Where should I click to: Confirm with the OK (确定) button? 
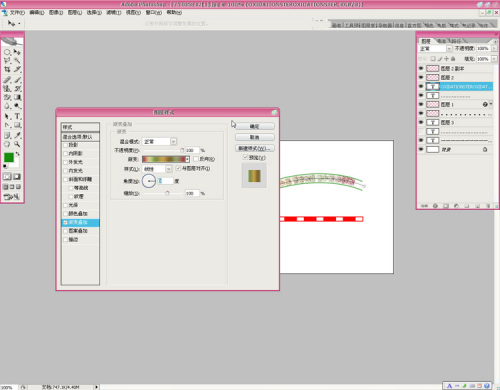(255, 126)
